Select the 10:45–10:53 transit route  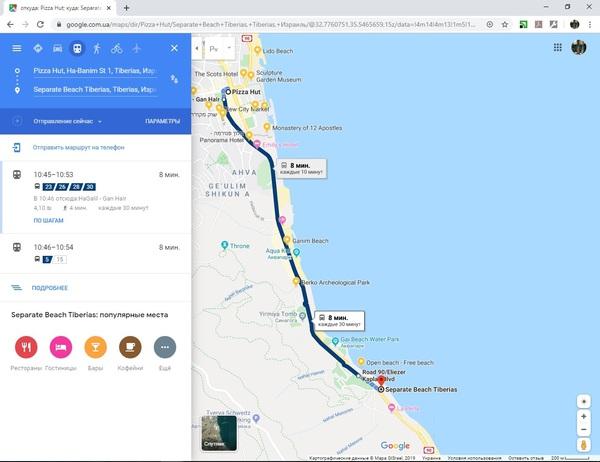click(96, 197)
